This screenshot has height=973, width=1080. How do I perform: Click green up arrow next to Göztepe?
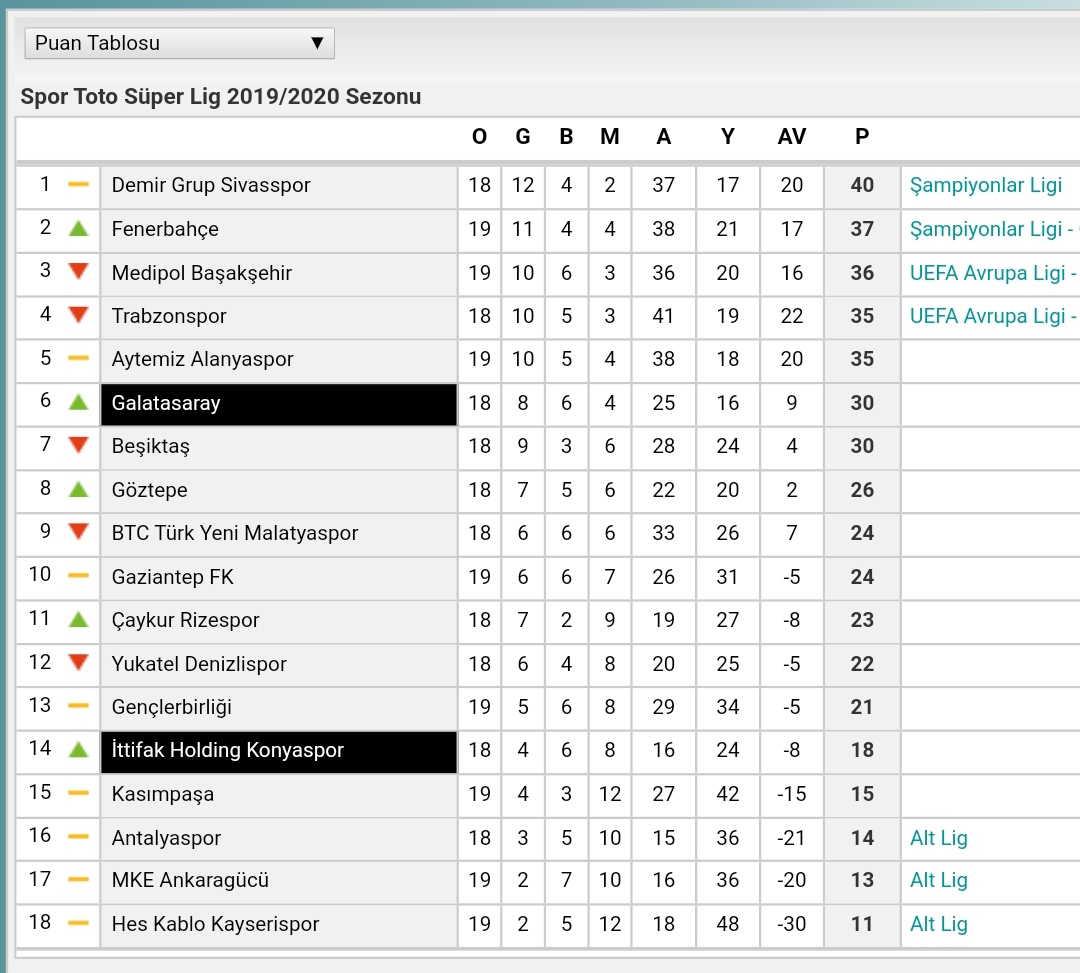[79, 490]
